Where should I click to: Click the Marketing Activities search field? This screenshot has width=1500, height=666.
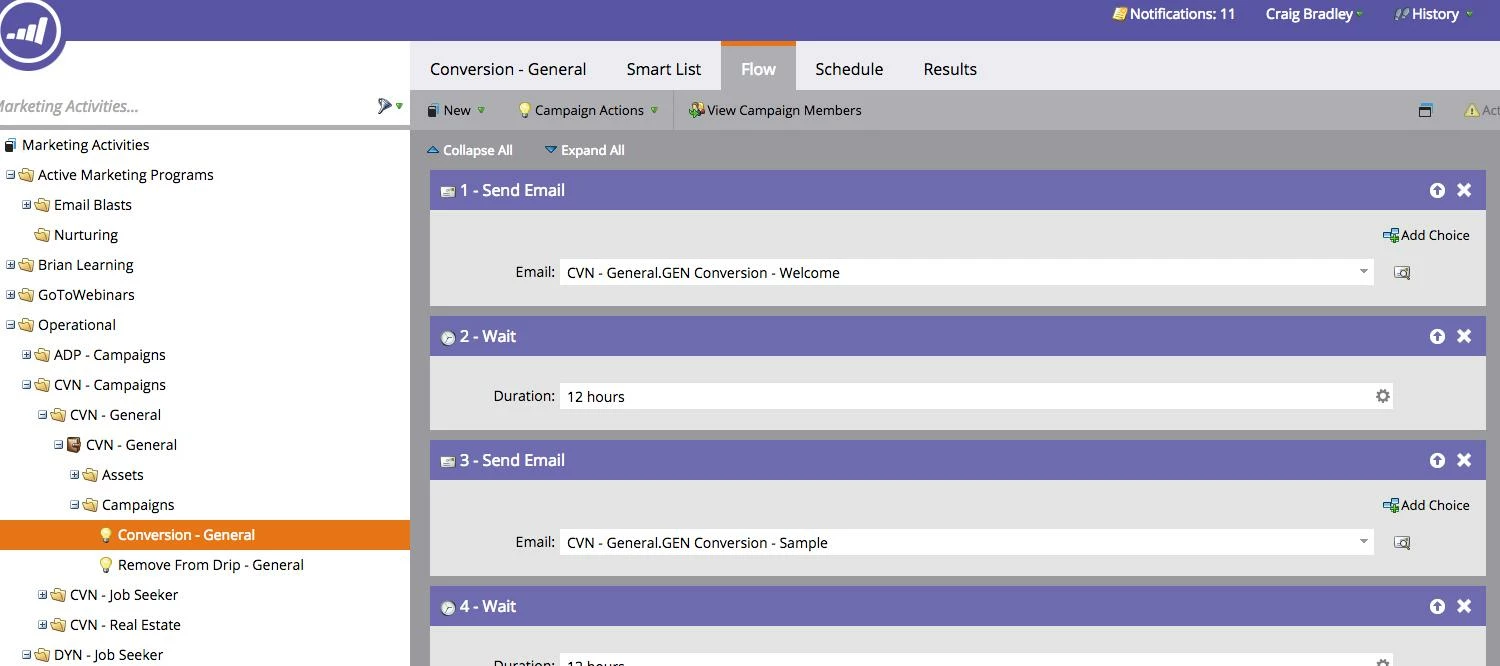(185, 106)
